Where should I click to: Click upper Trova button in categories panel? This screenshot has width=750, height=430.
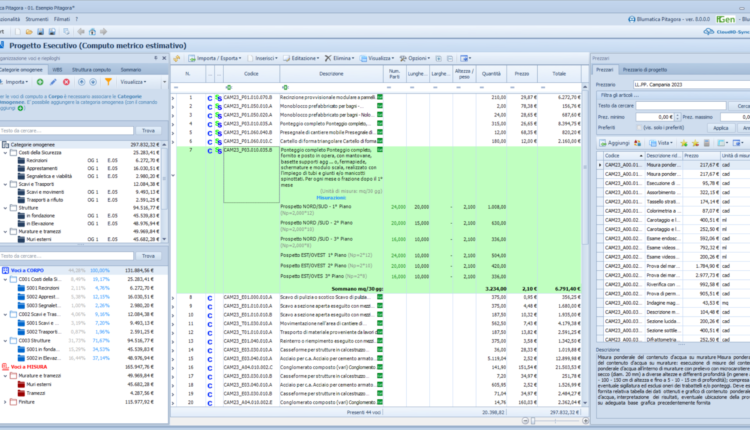pos(148,131)
